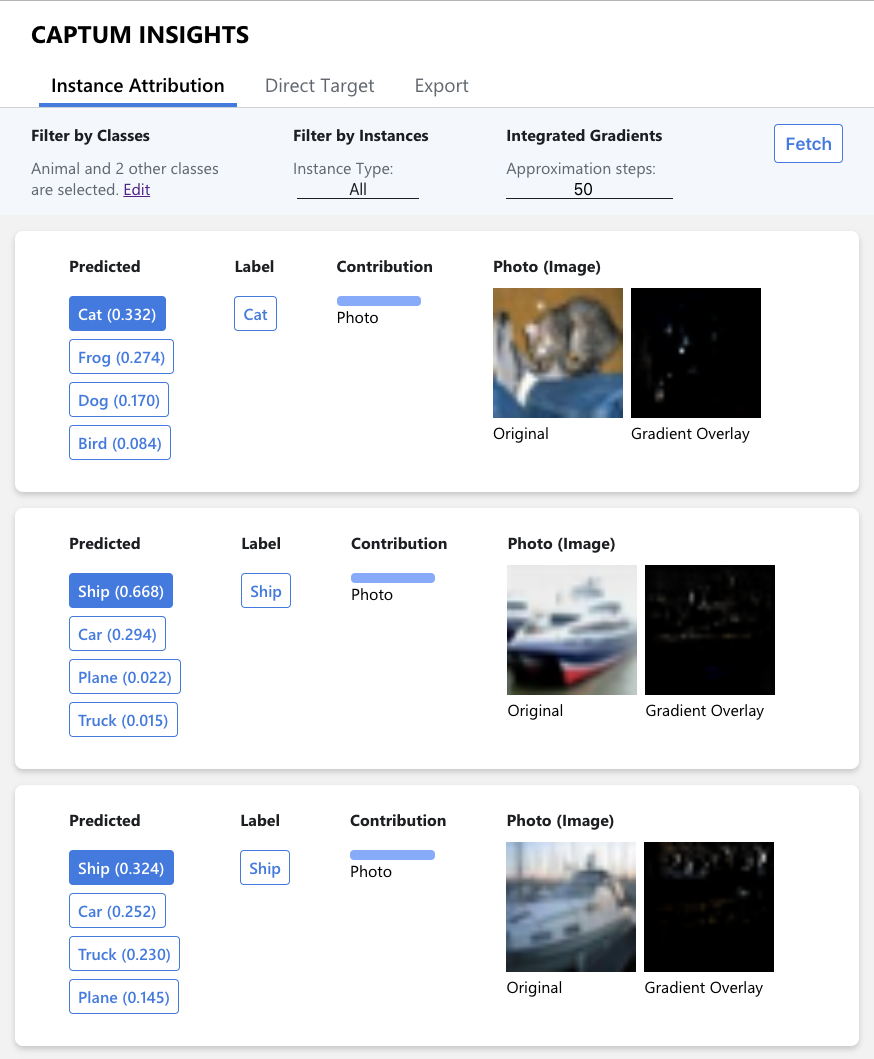874x1059 pixels.
Task: Select the Bird prediction class
Action: pos(119,442)
